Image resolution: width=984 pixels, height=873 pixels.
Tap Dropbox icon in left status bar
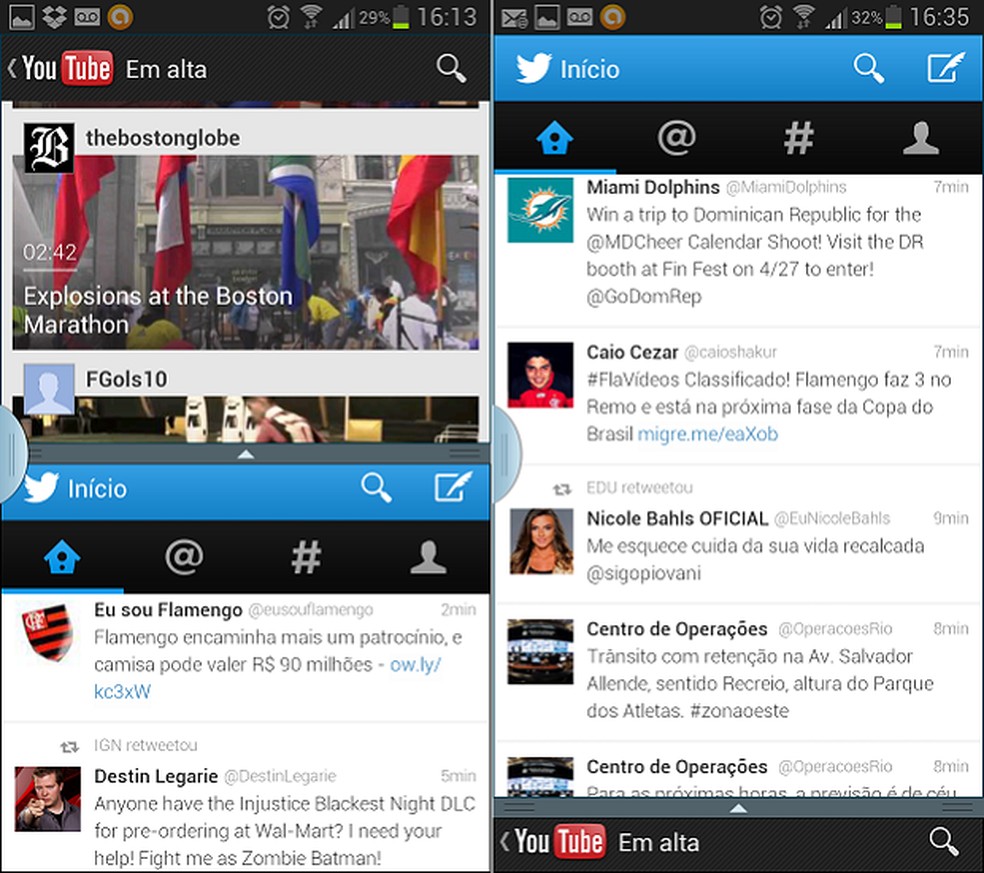(54, 16)
